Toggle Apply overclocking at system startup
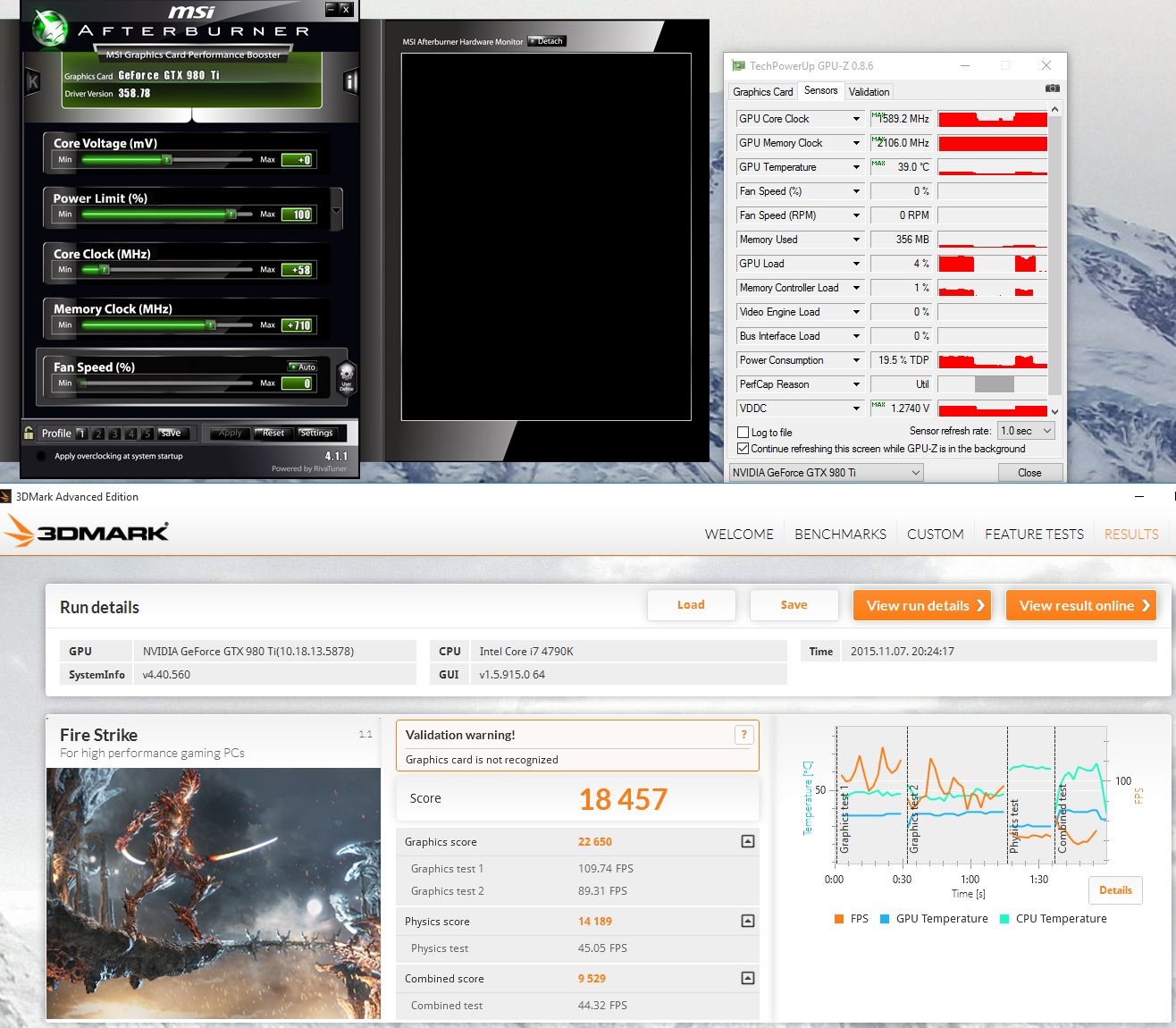This screenshot has width=1176, height=1028. 41,457
